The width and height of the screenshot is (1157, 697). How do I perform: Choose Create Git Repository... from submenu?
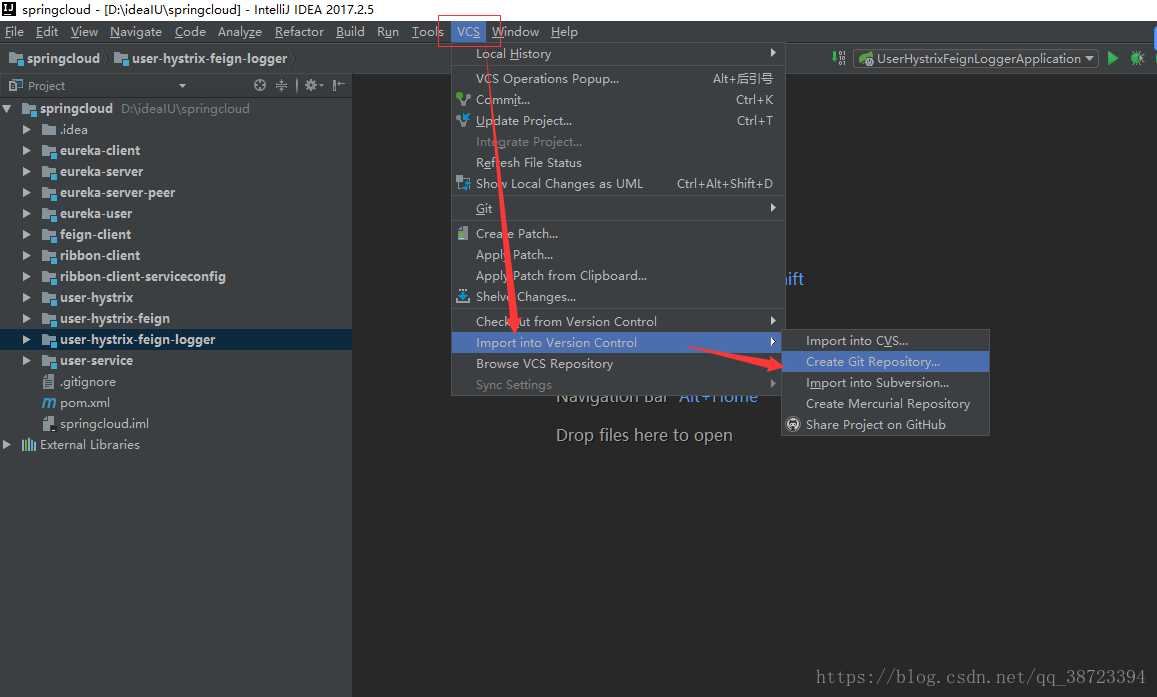885,361
